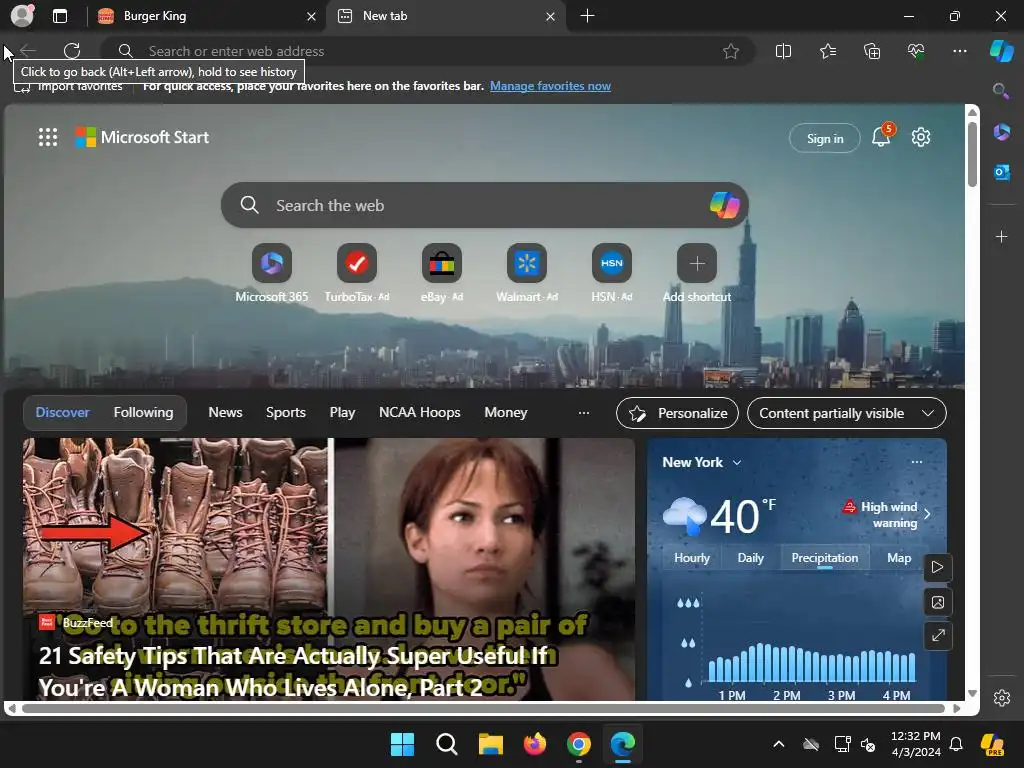Open the Favorites list icon
The height and width of the screenshot is (768, 1024).
pos(827,51)
